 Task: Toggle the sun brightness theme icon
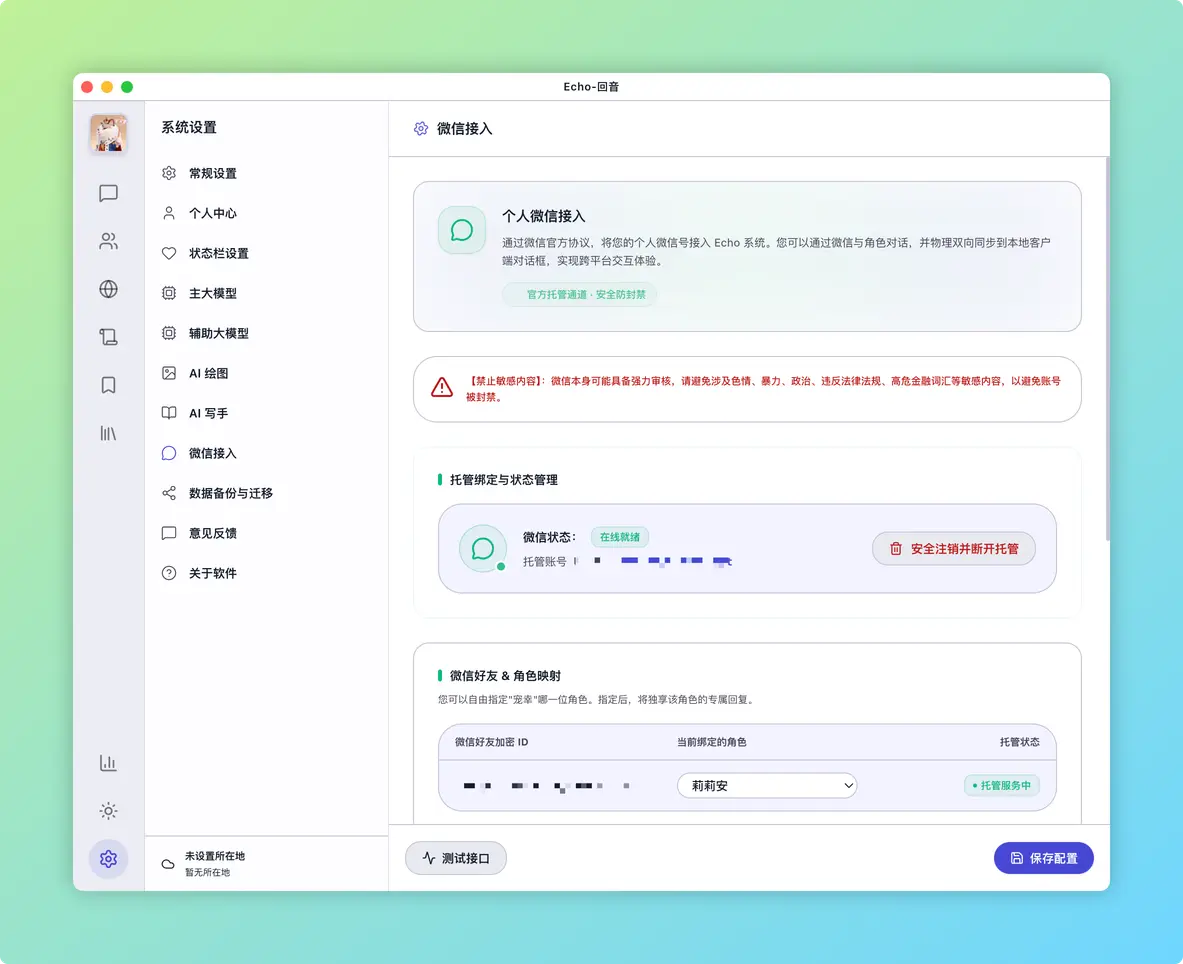109,811
